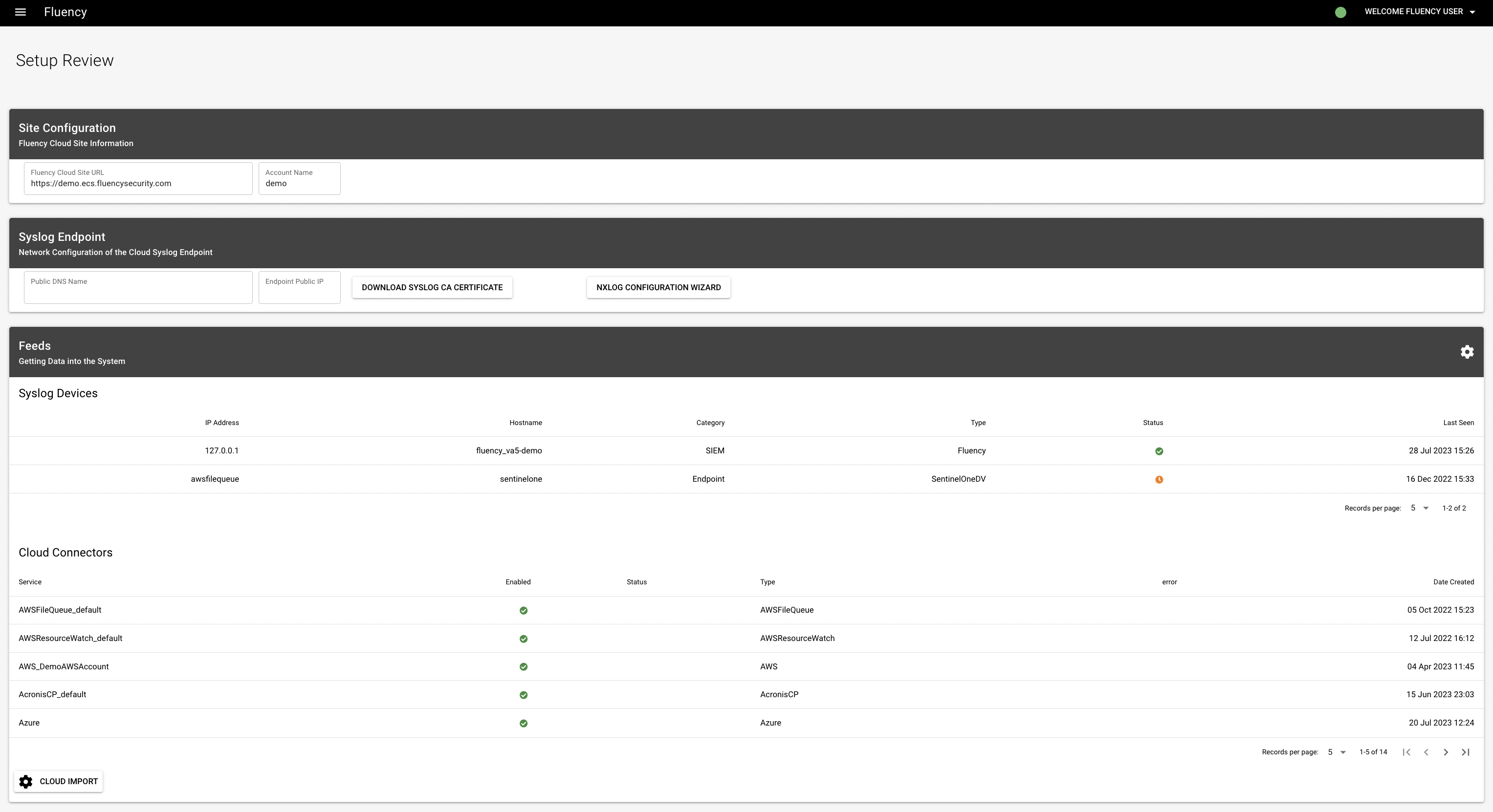Click the Fluency logo title
The width and height of the screenshot is (1493, 812).
pyautogui.click(x=66, y=12)
